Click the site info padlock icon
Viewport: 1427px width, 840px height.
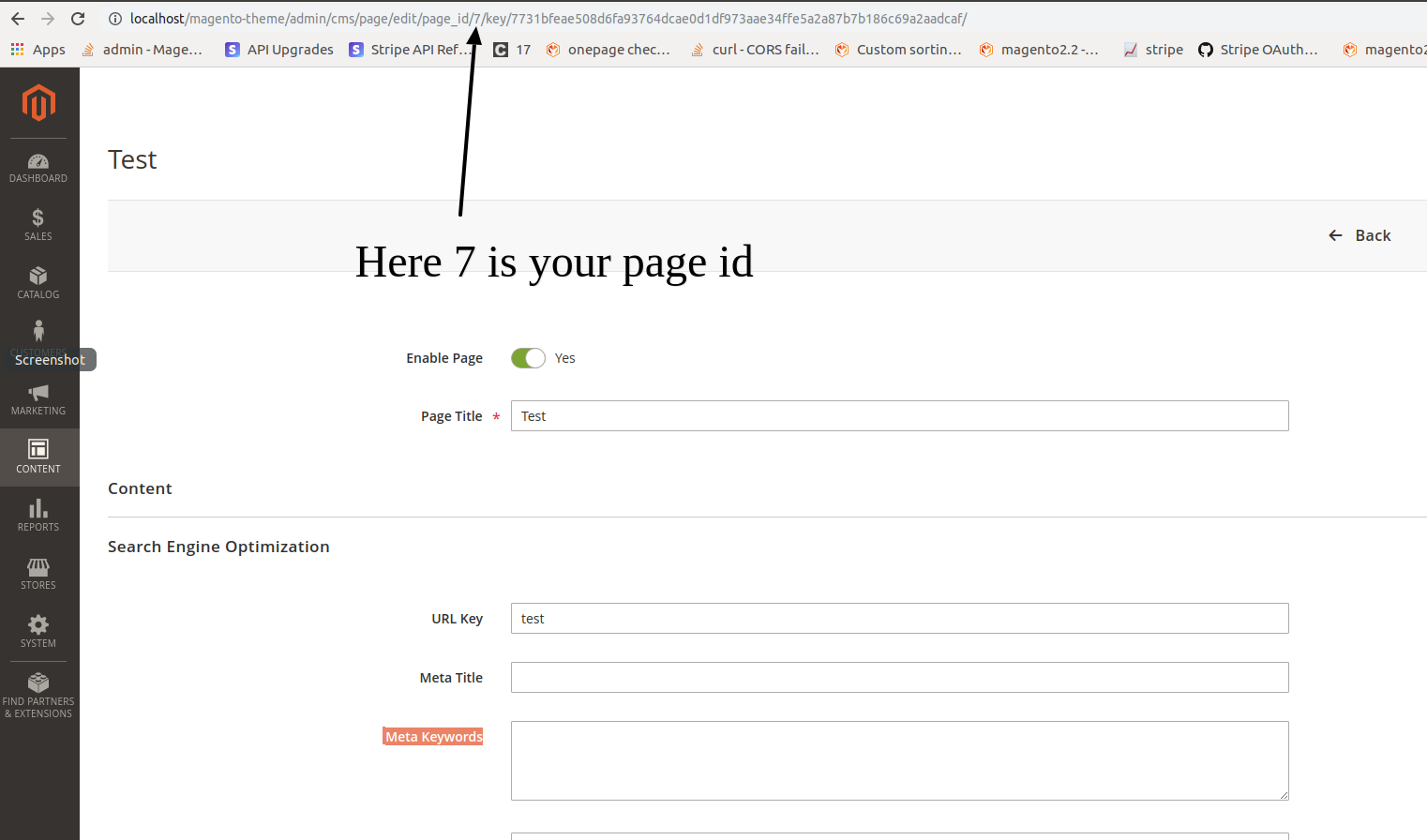(x=113, y=18)
